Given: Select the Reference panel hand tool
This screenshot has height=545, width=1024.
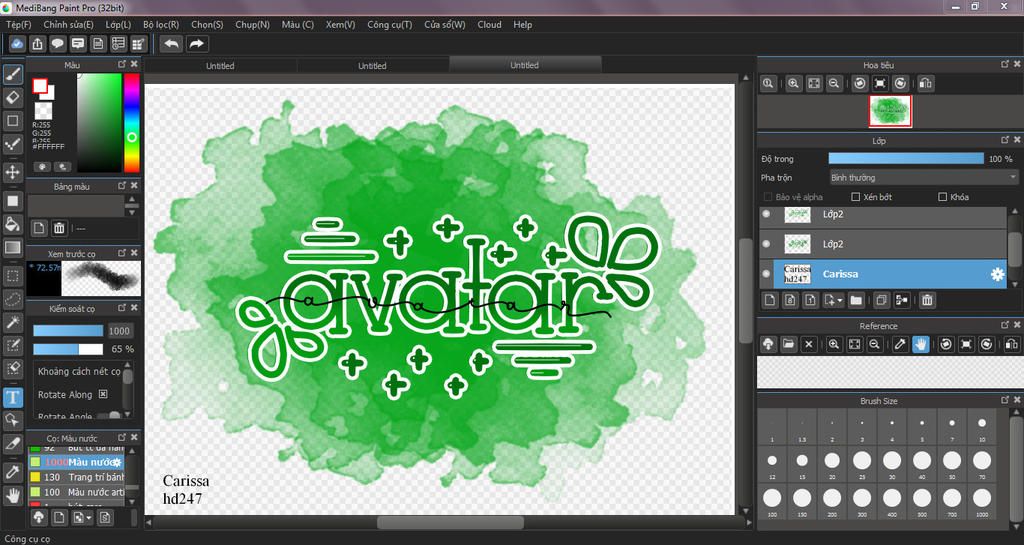Looking at the screenshot, I should 921,344.
